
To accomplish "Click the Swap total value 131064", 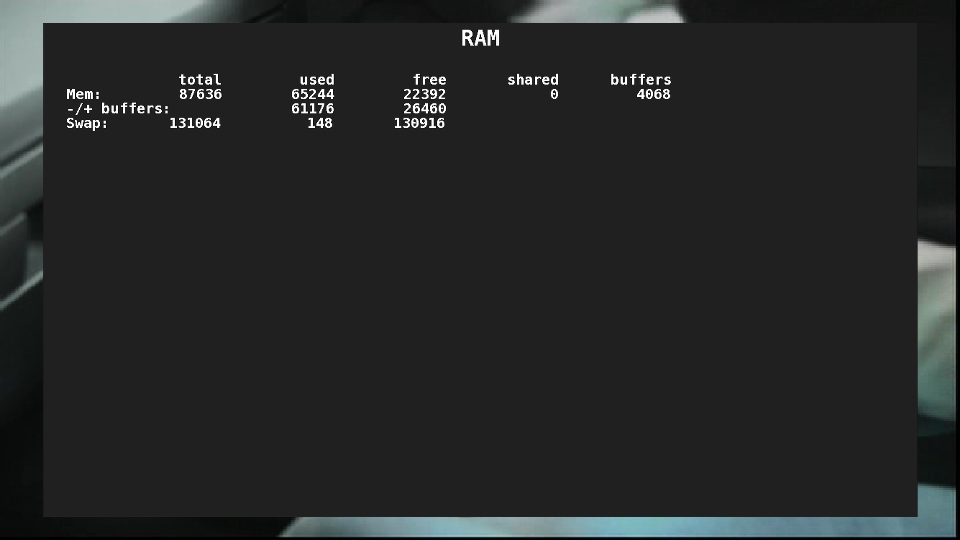I will (195, 123).
